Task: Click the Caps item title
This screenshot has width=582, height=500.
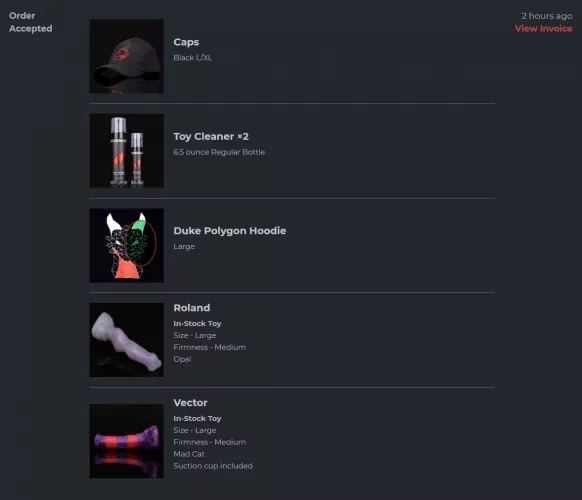Action: [186, 42]
